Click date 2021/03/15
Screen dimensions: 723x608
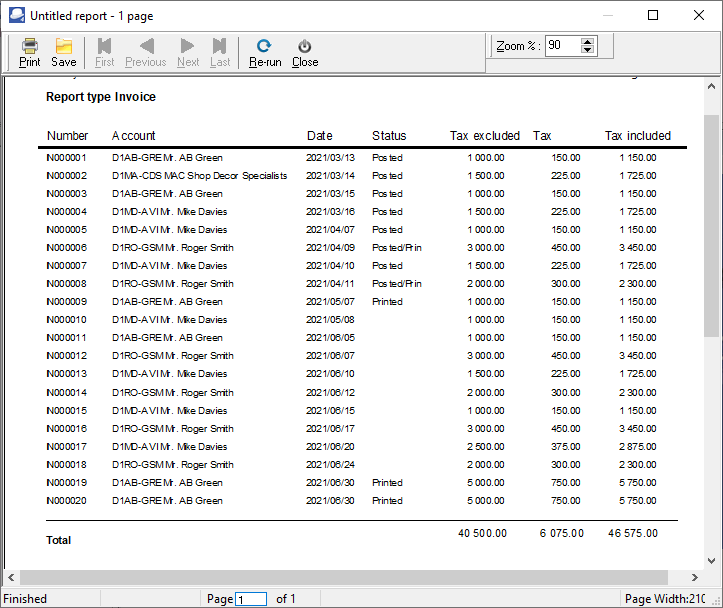point(331,194)
